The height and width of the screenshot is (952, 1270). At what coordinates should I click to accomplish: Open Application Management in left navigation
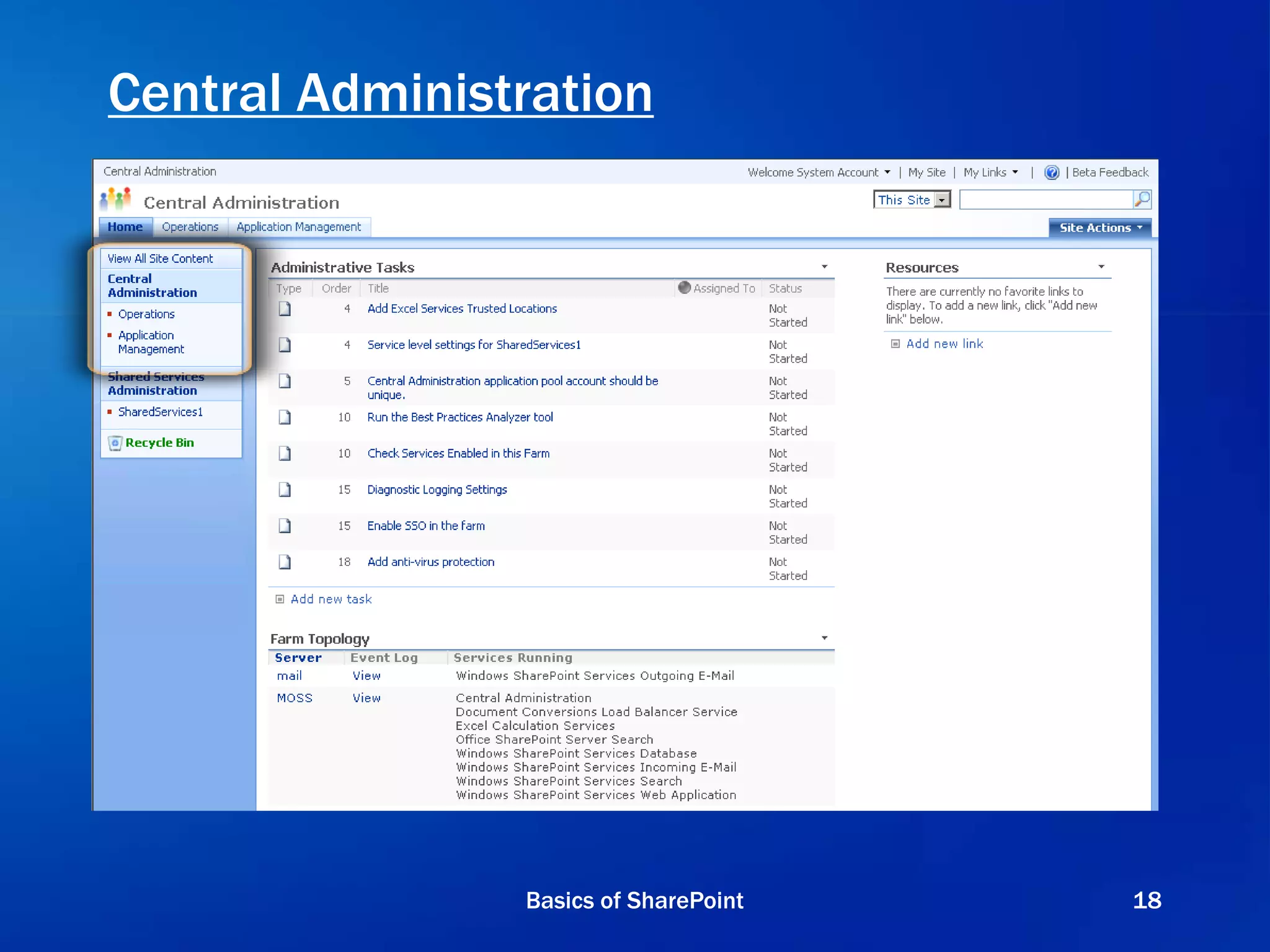click(151, 342)
